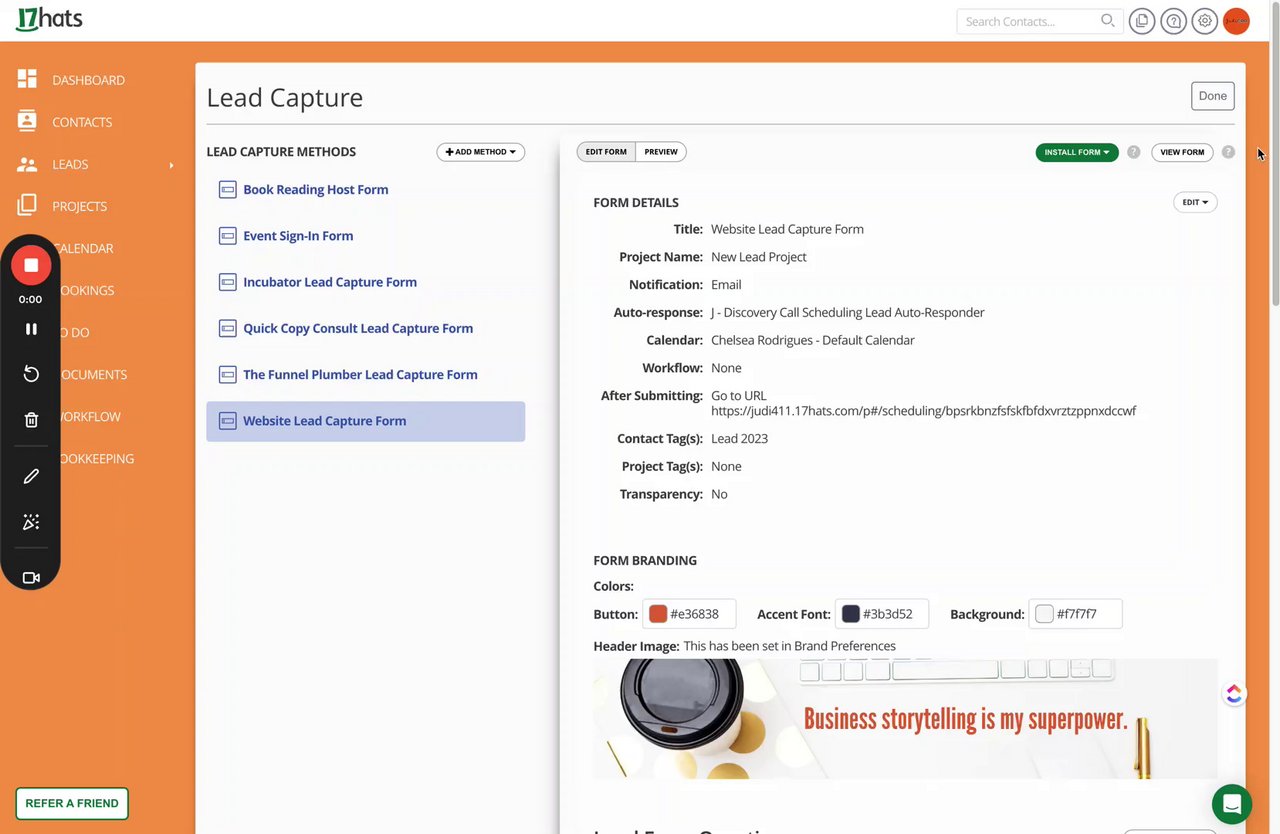The width and height of the screenshot is (1280, 834).
Task: Open the help question mark icon in the top bar
Action: click(x=1174, y=21)
